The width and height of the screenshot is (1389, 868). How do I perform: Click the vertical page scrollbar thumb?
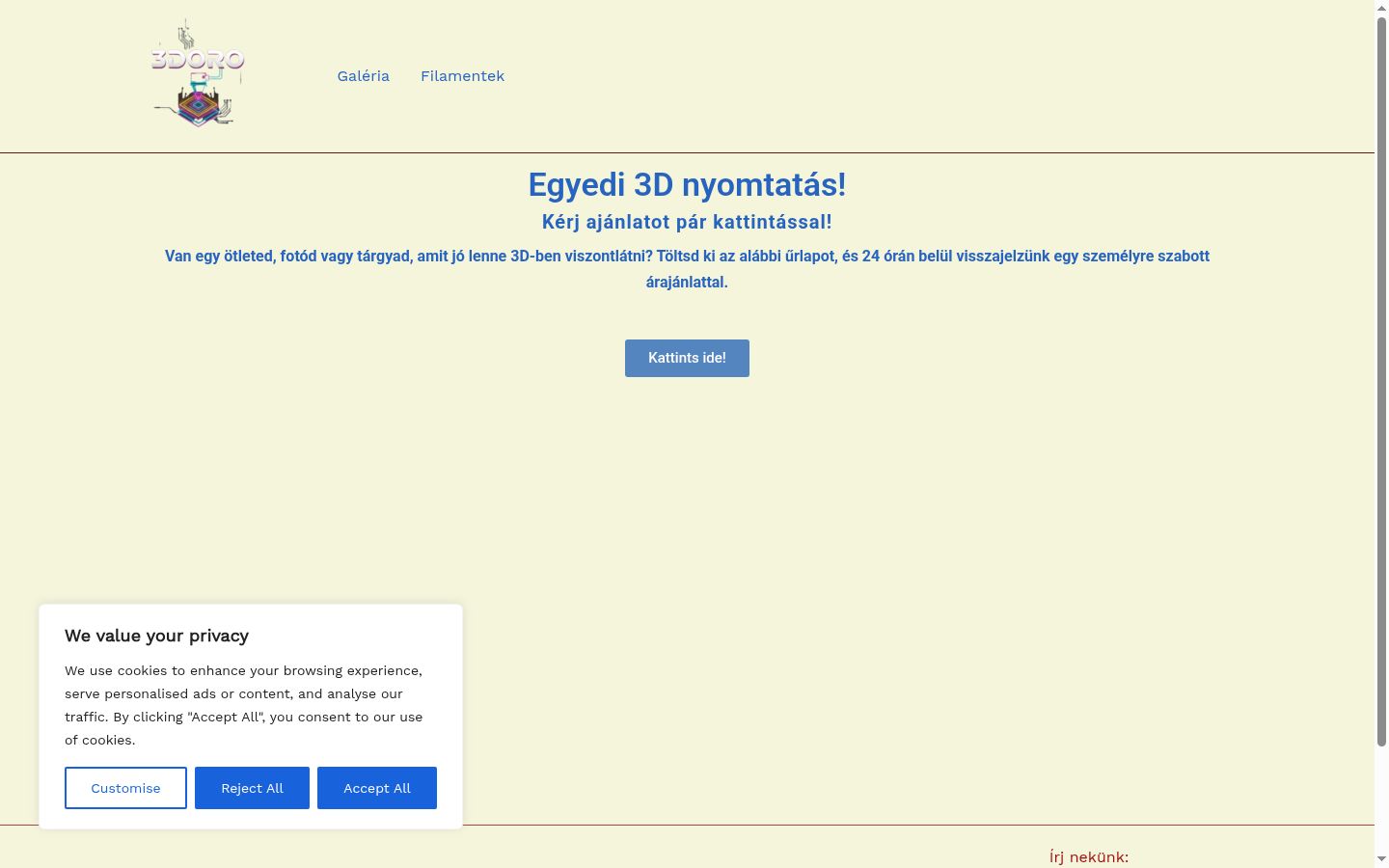(x=1381, y=382)
